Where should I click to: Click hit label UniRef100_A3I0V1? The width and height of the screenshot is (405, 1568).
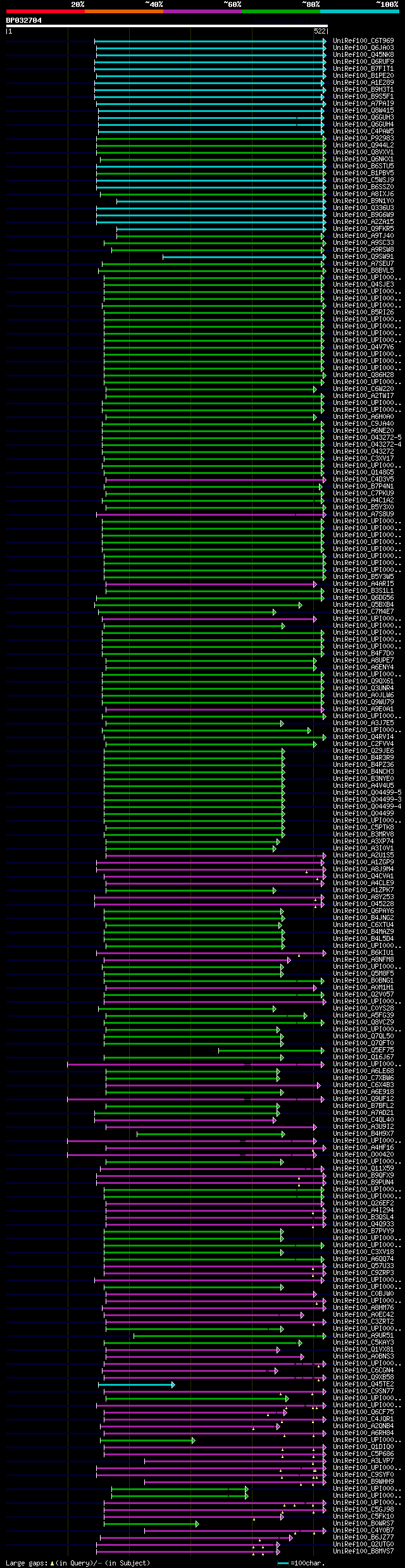pyautogui.click(x=363, y=849)
